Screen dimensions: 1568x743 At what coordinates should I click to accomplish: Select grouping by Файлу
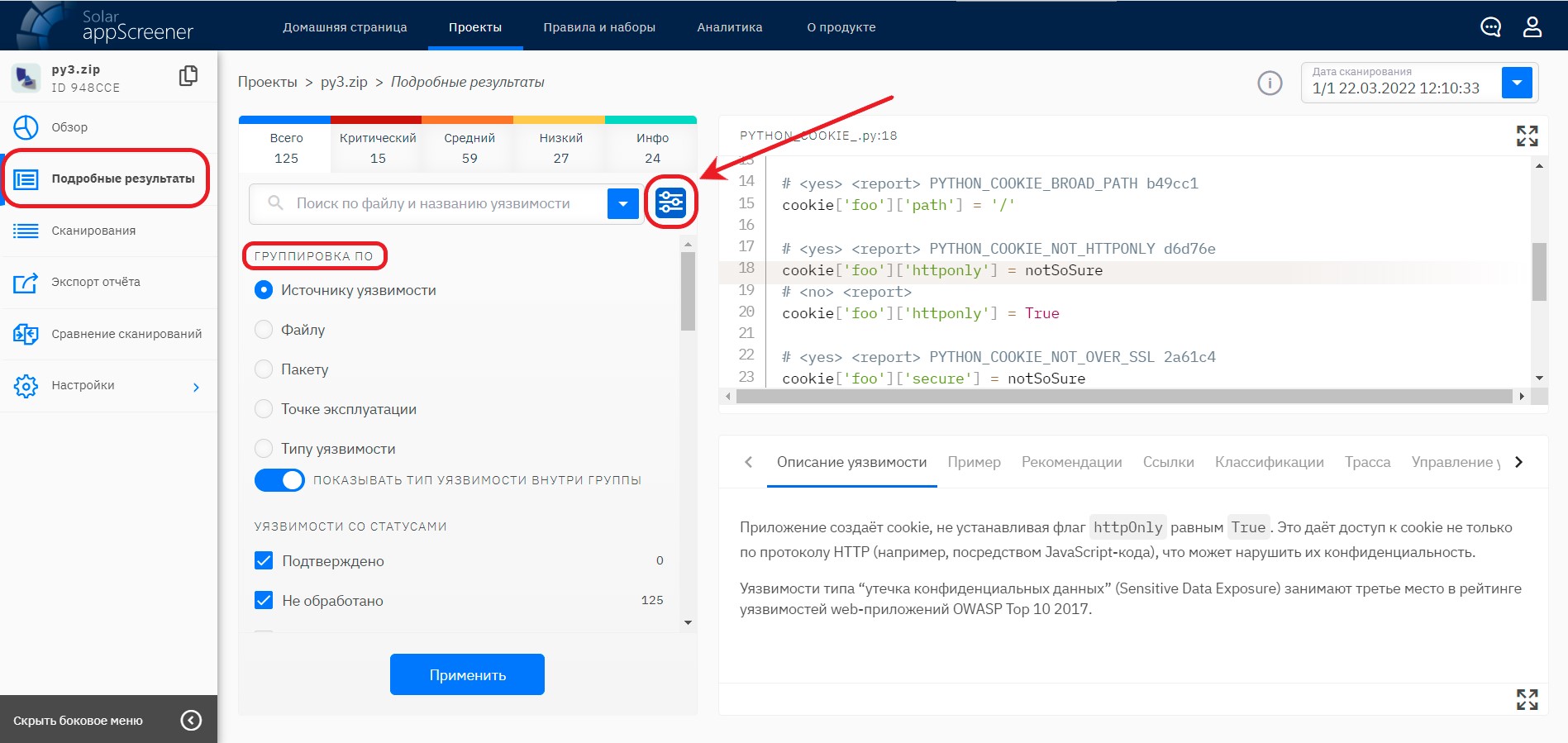tap(264, 330)
